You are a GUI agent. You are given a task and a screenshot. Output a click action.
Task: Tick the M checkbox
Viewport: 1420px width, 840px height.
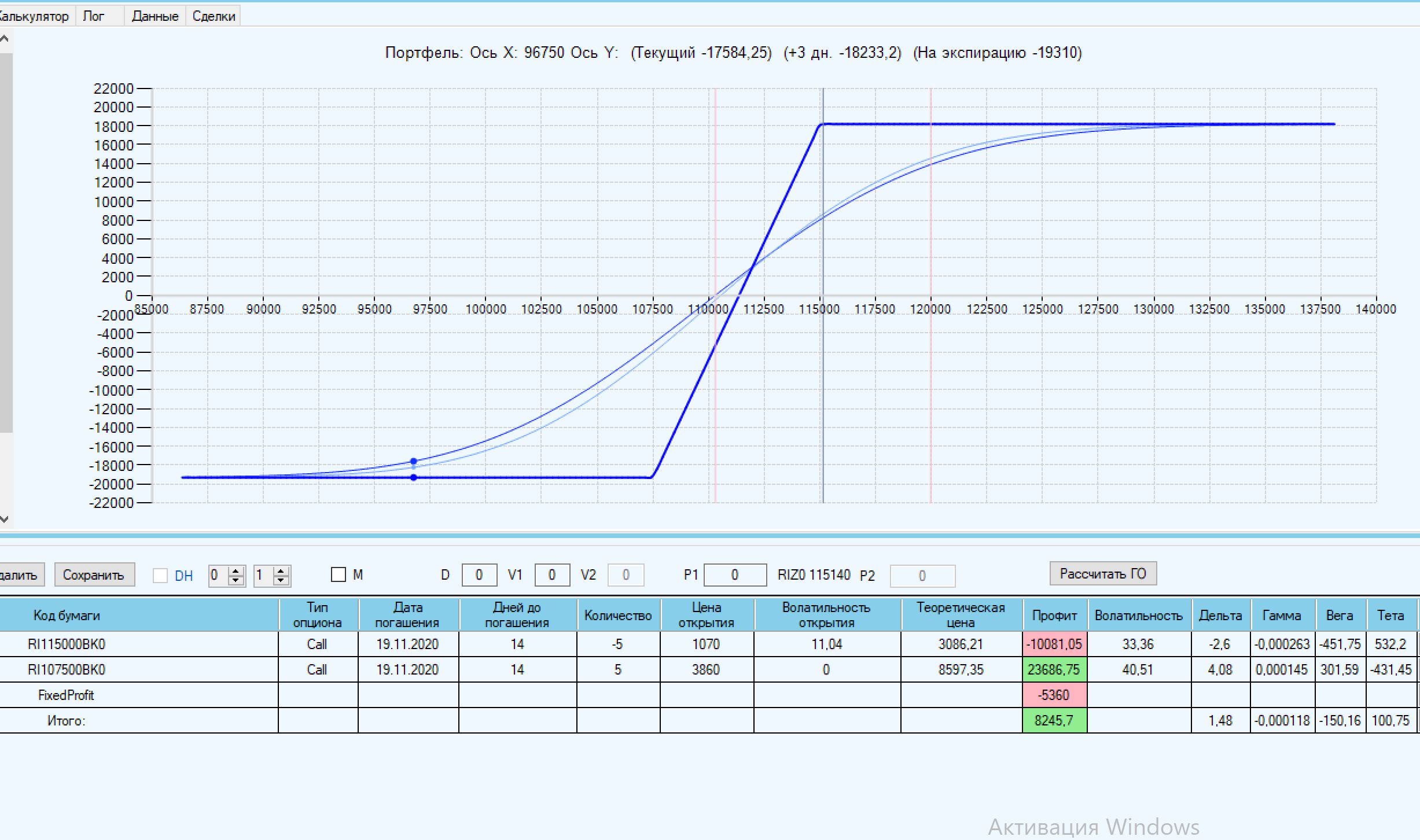338,574
